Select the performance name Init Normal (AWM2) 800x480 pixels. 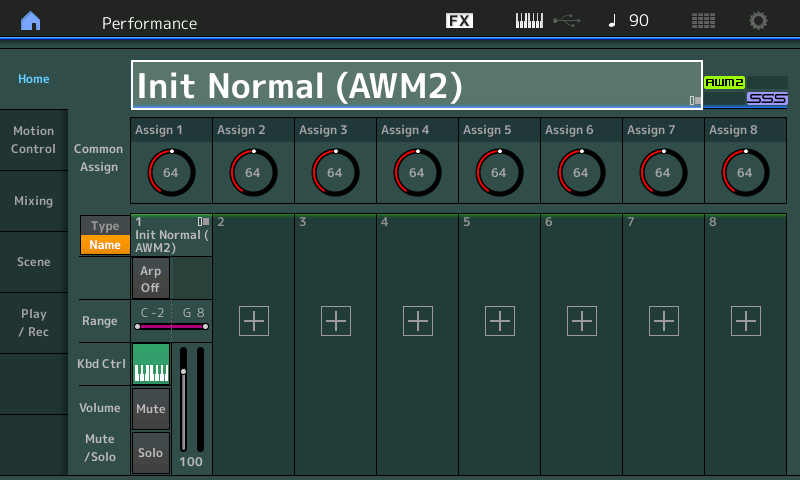[416, 85]
